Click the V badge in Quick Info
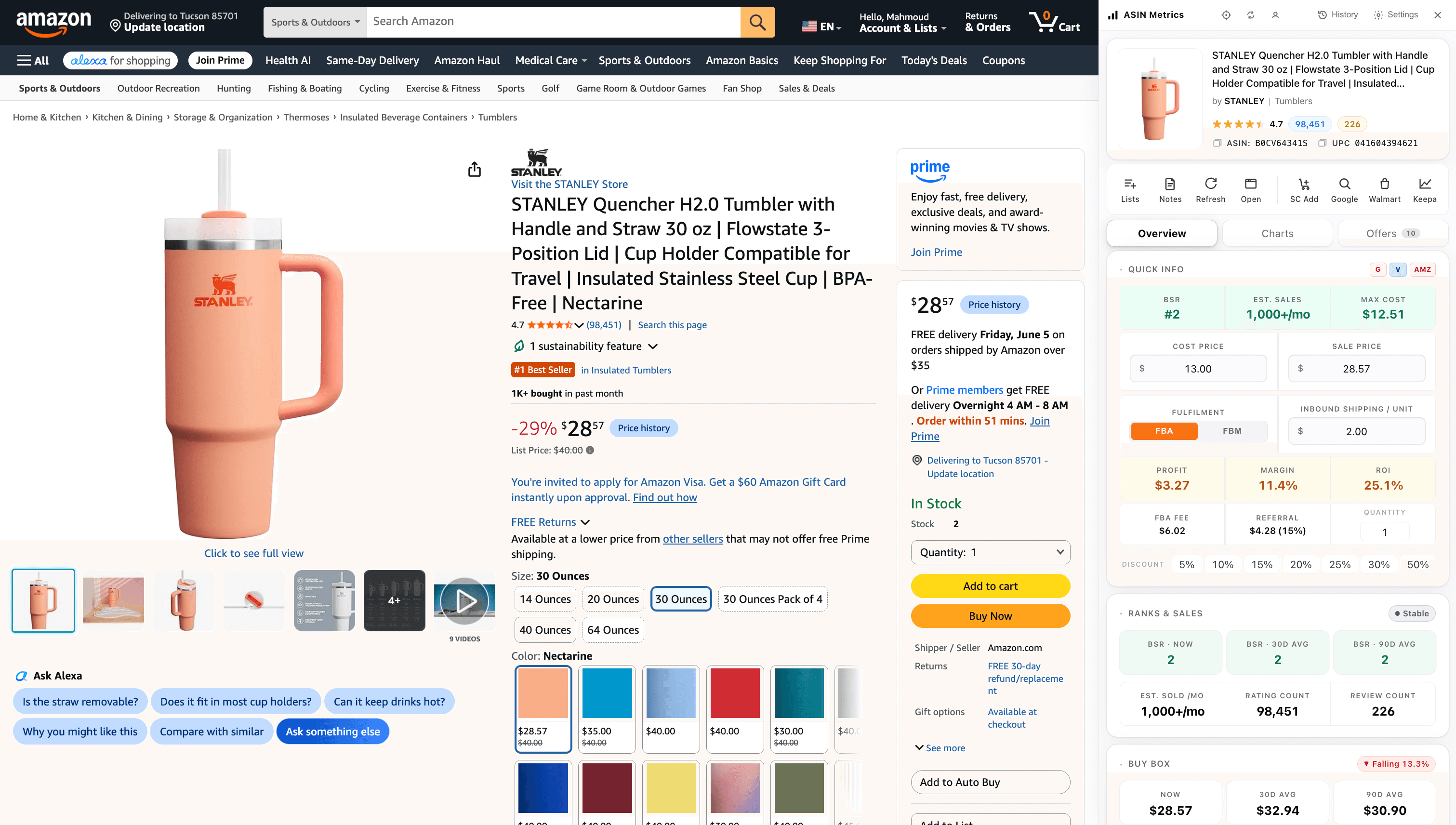1456x825 pixels. click(1398, 269)
